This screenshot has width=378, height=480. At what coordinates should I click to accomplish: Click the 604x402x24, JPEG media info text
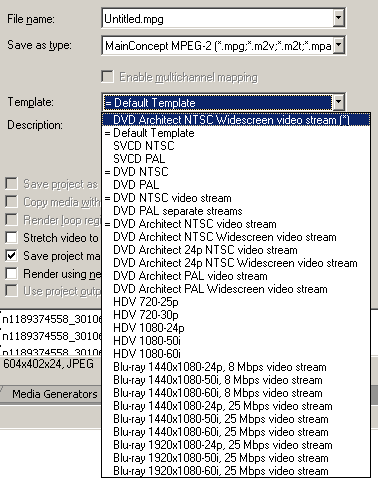click(x=49, y=364)
